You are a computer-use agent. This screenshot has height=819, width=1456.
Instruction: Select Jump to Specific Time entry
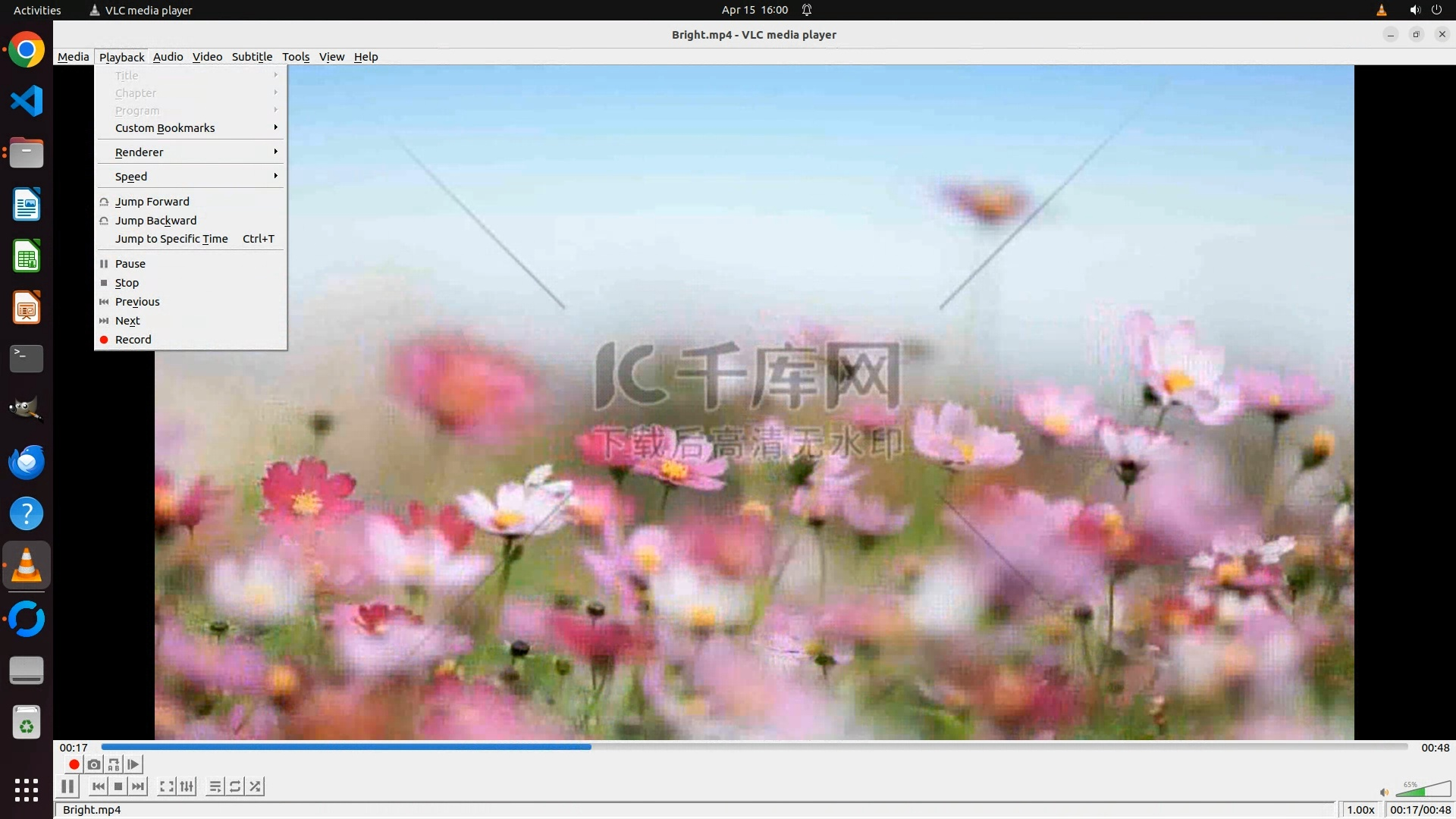171,239
